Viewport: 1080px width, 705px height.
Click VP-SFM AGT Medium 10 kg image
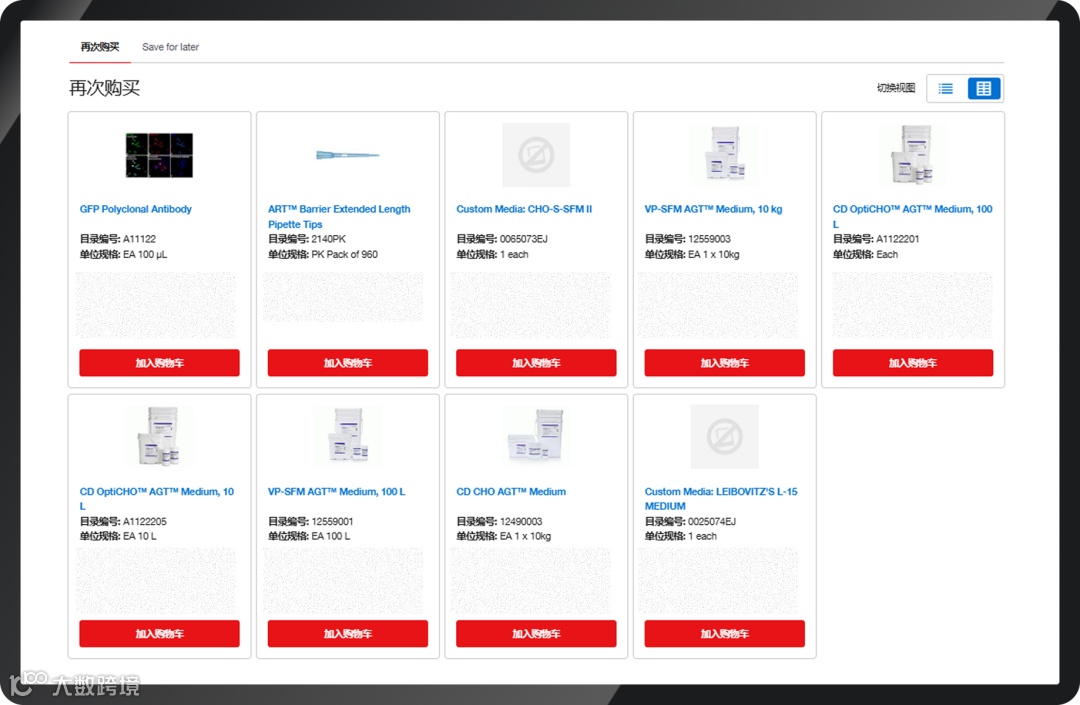click(725, 154)
